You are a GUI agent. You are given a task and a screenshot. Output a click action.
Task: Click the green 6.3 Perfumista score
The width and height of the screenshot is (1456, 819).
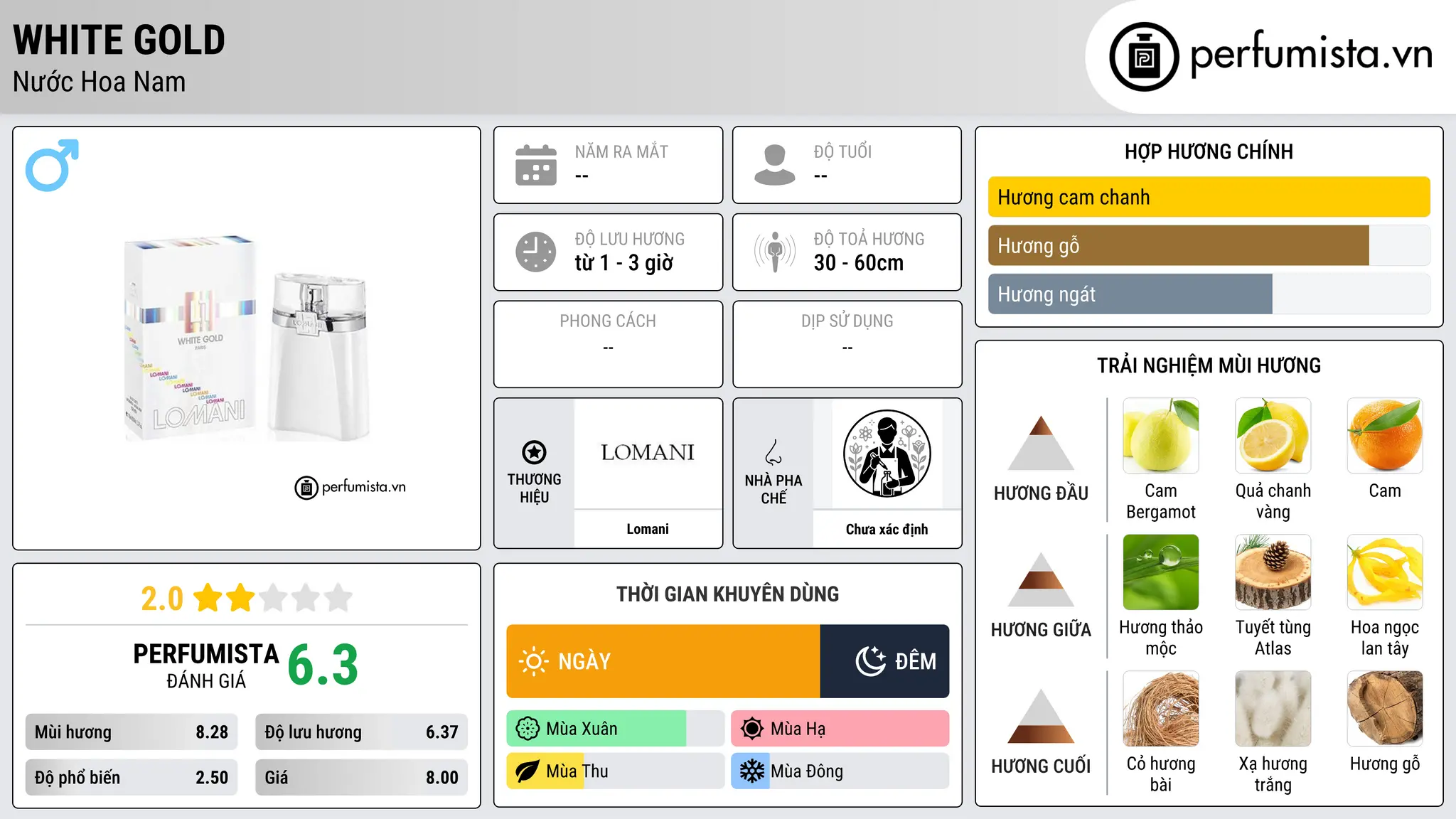click(x=323, y=665)
